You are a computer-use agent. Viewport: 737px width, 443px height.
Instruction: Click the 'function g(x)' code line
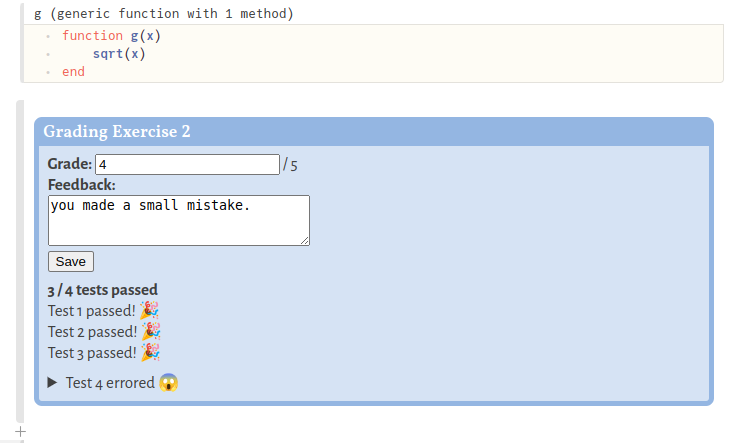click(x=111, y=36)
